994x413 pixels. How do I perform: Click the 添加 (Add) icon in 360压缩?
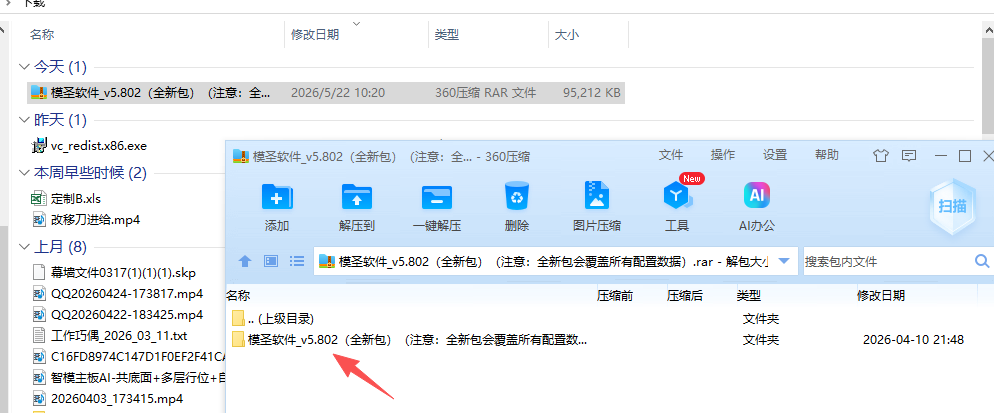277,197
